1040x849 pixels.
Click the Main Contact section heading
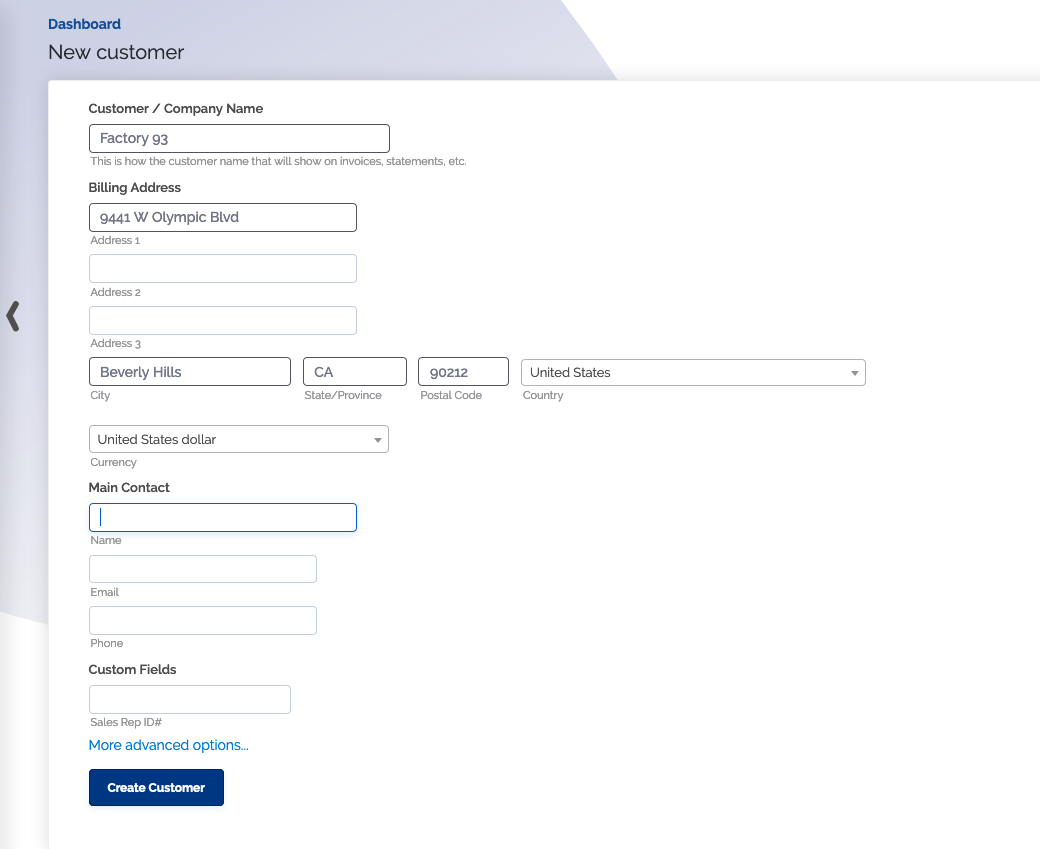point(129,488)
